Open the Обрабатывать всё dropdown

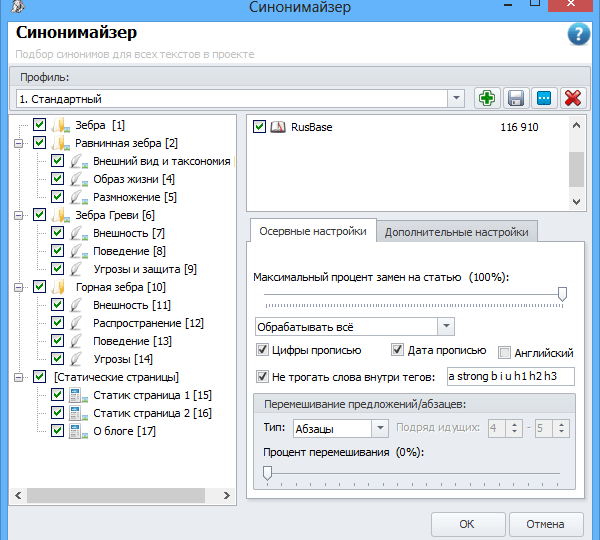[446, 327]
